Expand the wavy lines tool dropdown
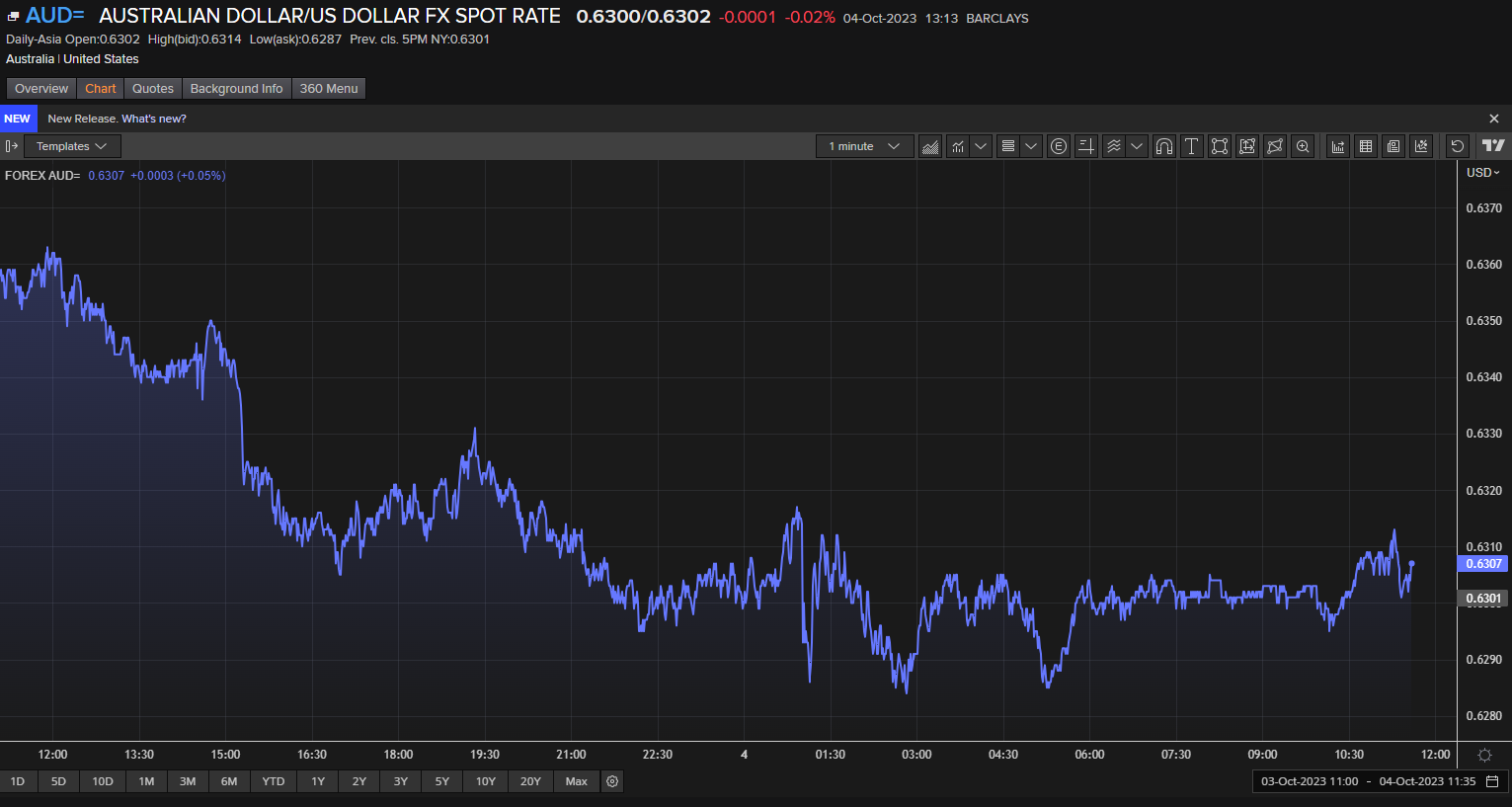 coord(1137,146)
